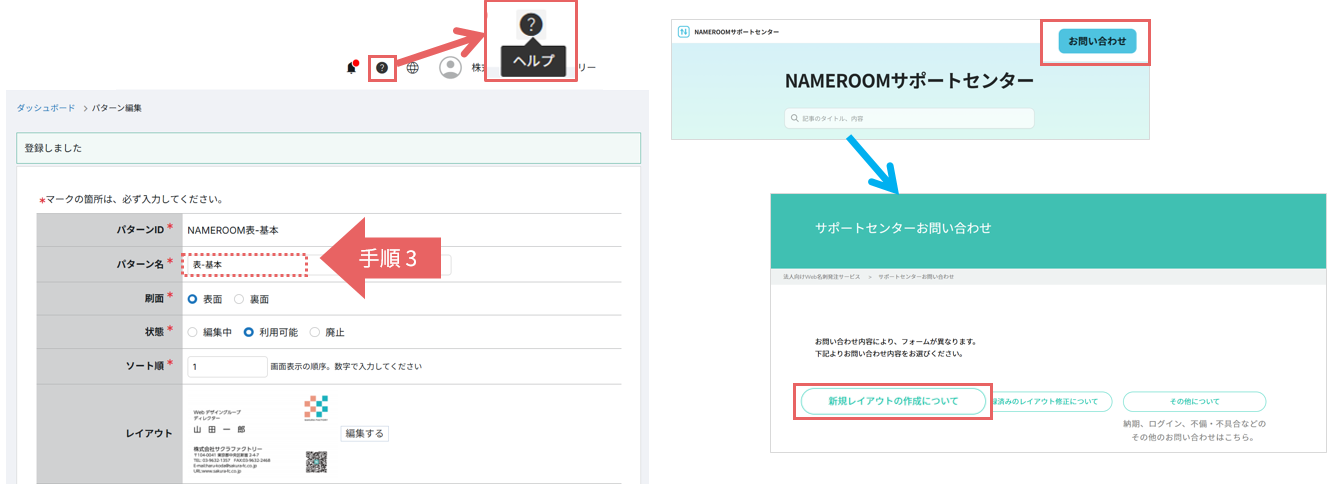Click the small help question-mark icon beside bell
Screen dimensions: 1332x489
tap(381, 68)
